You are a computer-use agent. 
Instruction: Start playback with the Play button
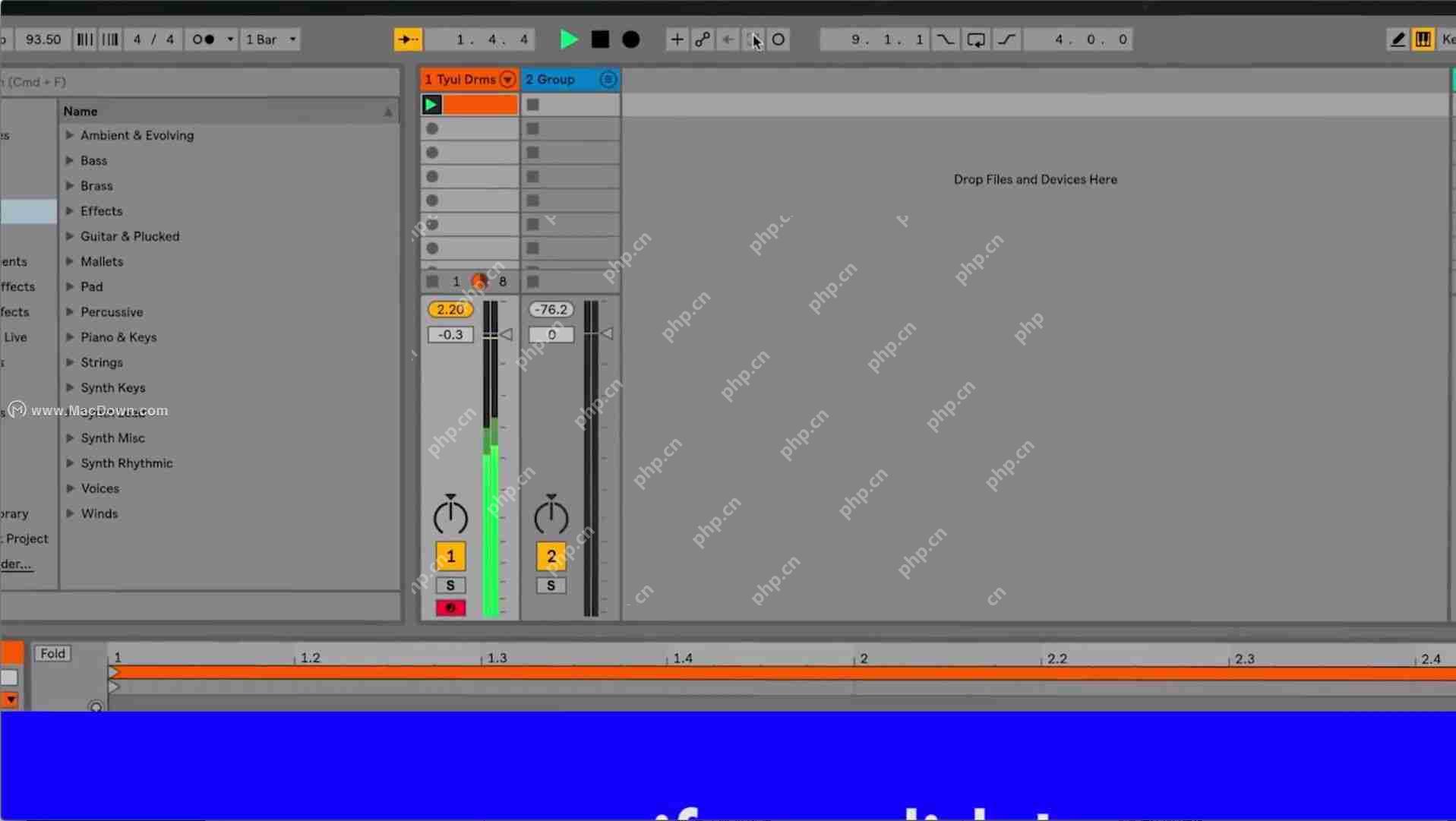[x=568, y=39]
